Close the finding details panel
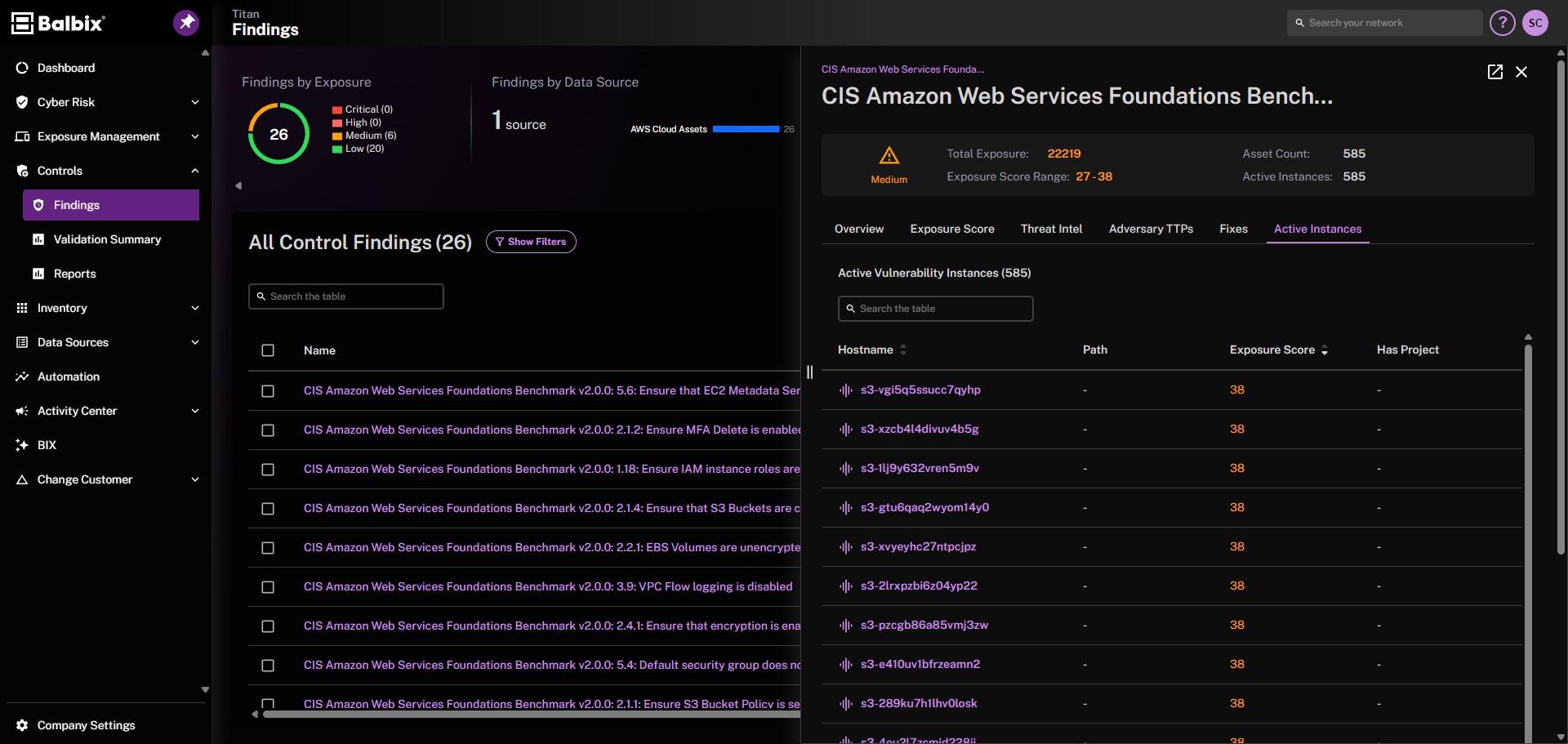The height and width of the screenshot is (744, 1568). (1521, 72)
